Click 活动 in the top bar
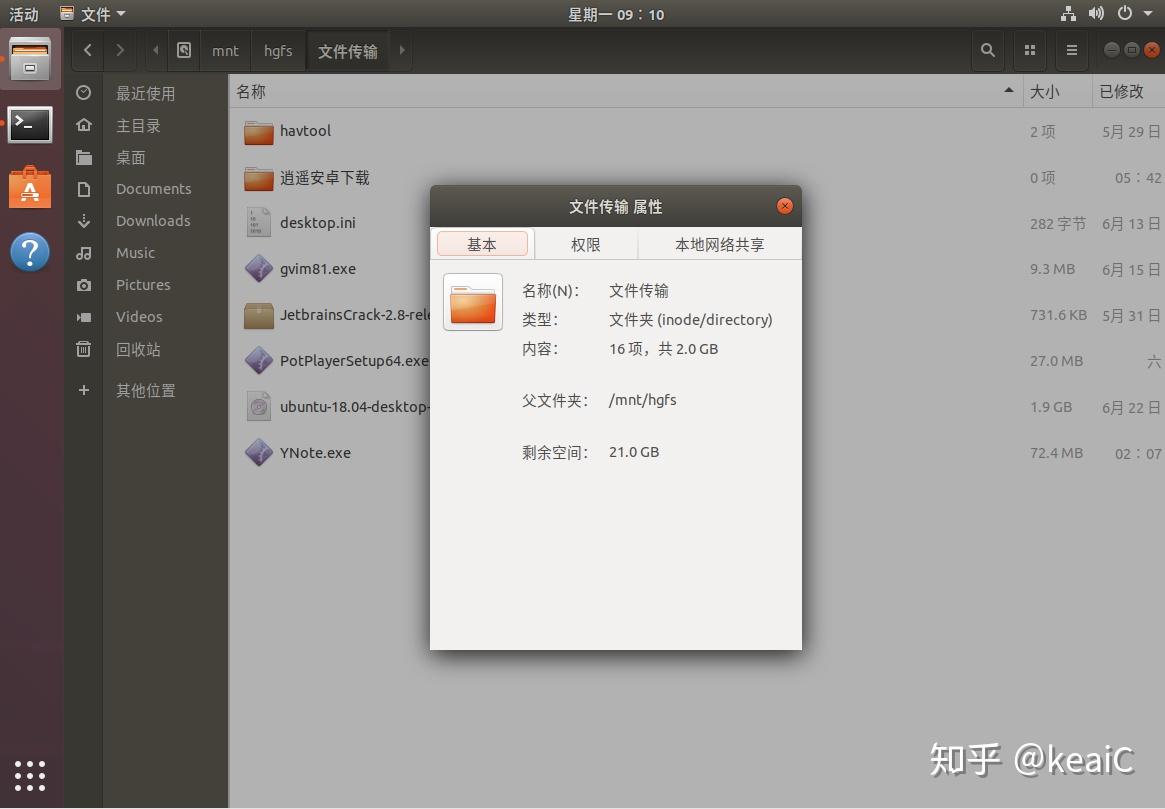 pyautogui.click(x=24, y=14)
